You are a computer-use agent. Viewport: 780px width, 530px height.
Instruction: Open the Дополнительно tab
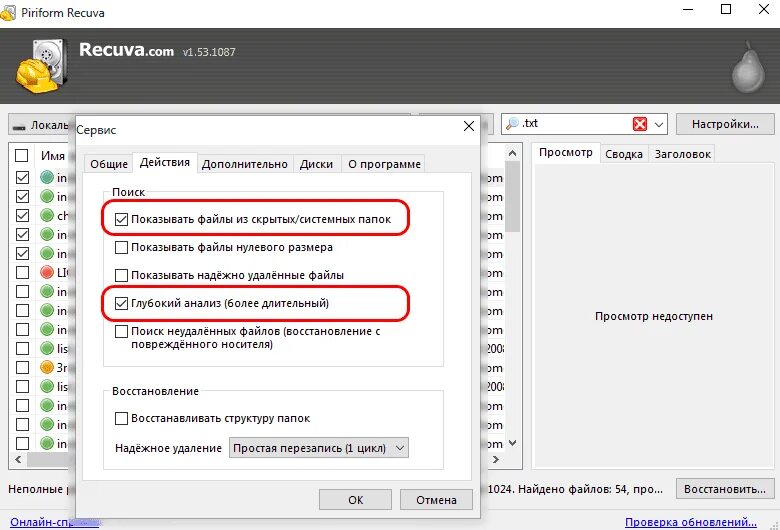(x=245, y=164)
